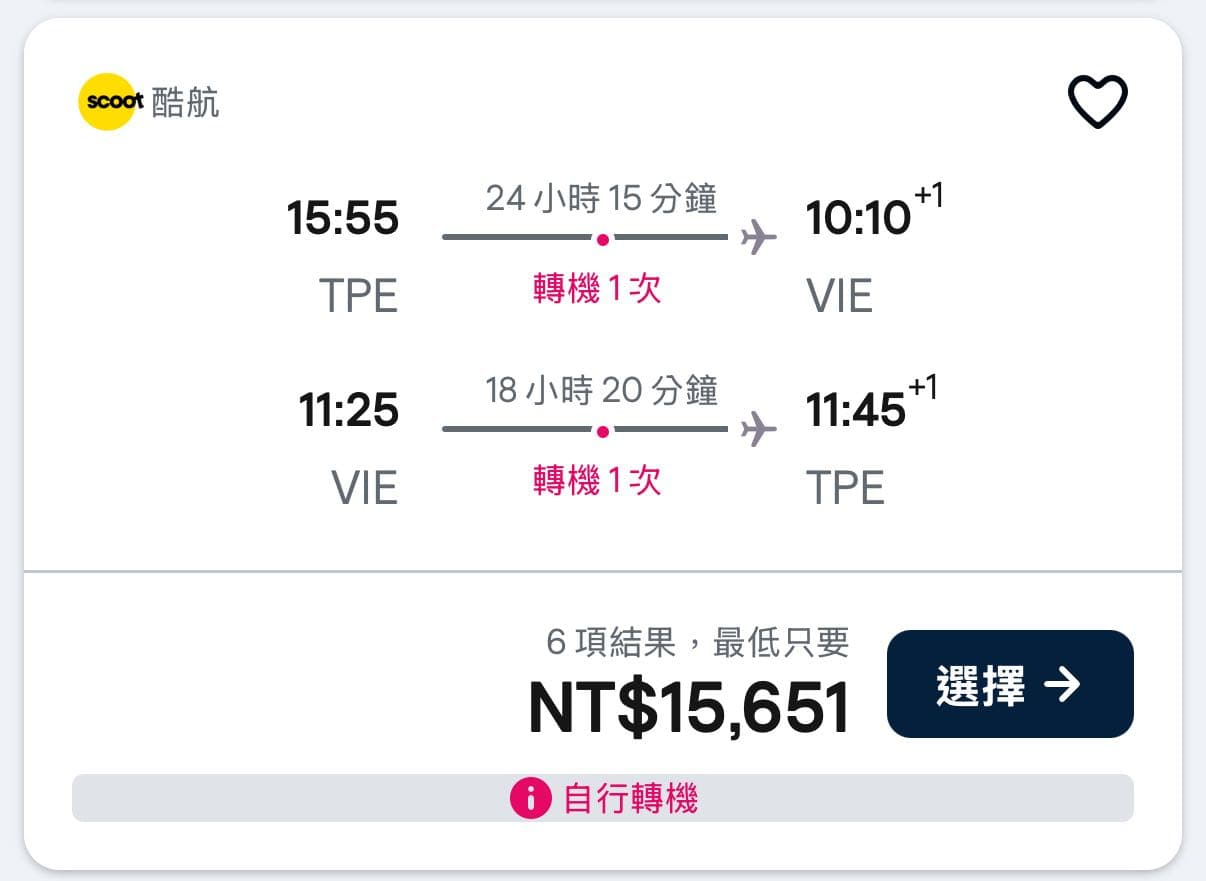
Task: Click the arrow on the 選擇 button
Action: tap(1062, 685)
